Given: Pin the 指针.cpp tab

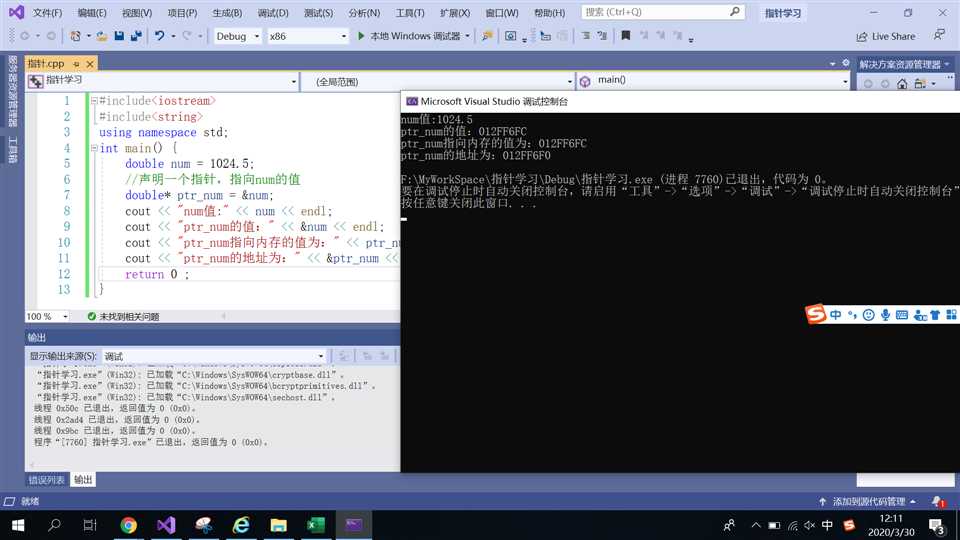Looking at the screenshot, I should coord(76,64).
